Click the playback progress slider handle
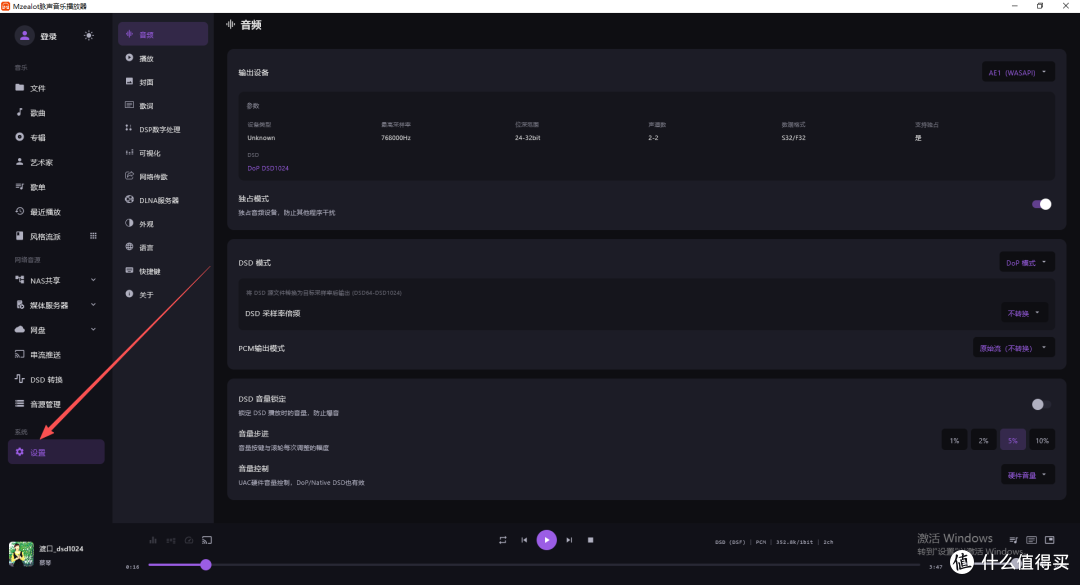The image size is (1080, 585). coord(206,565)
